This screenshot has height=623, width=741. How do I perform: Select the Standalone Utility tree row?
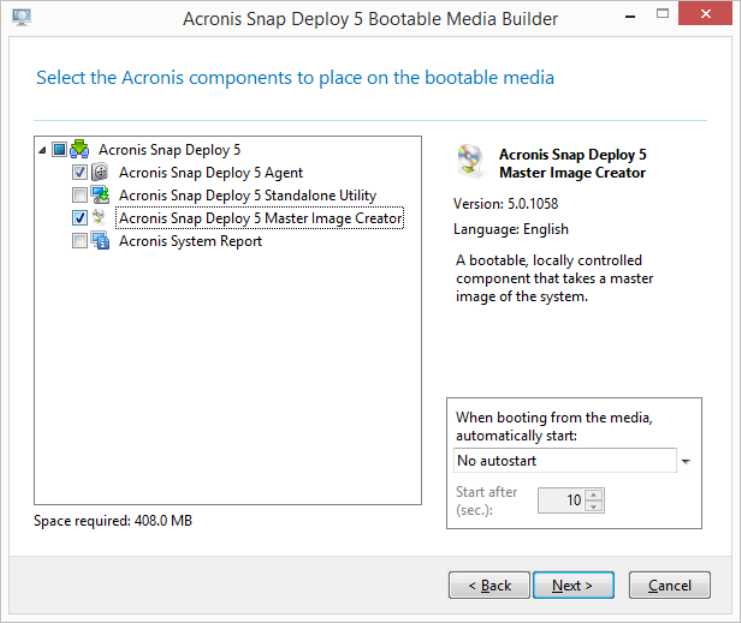248,195
